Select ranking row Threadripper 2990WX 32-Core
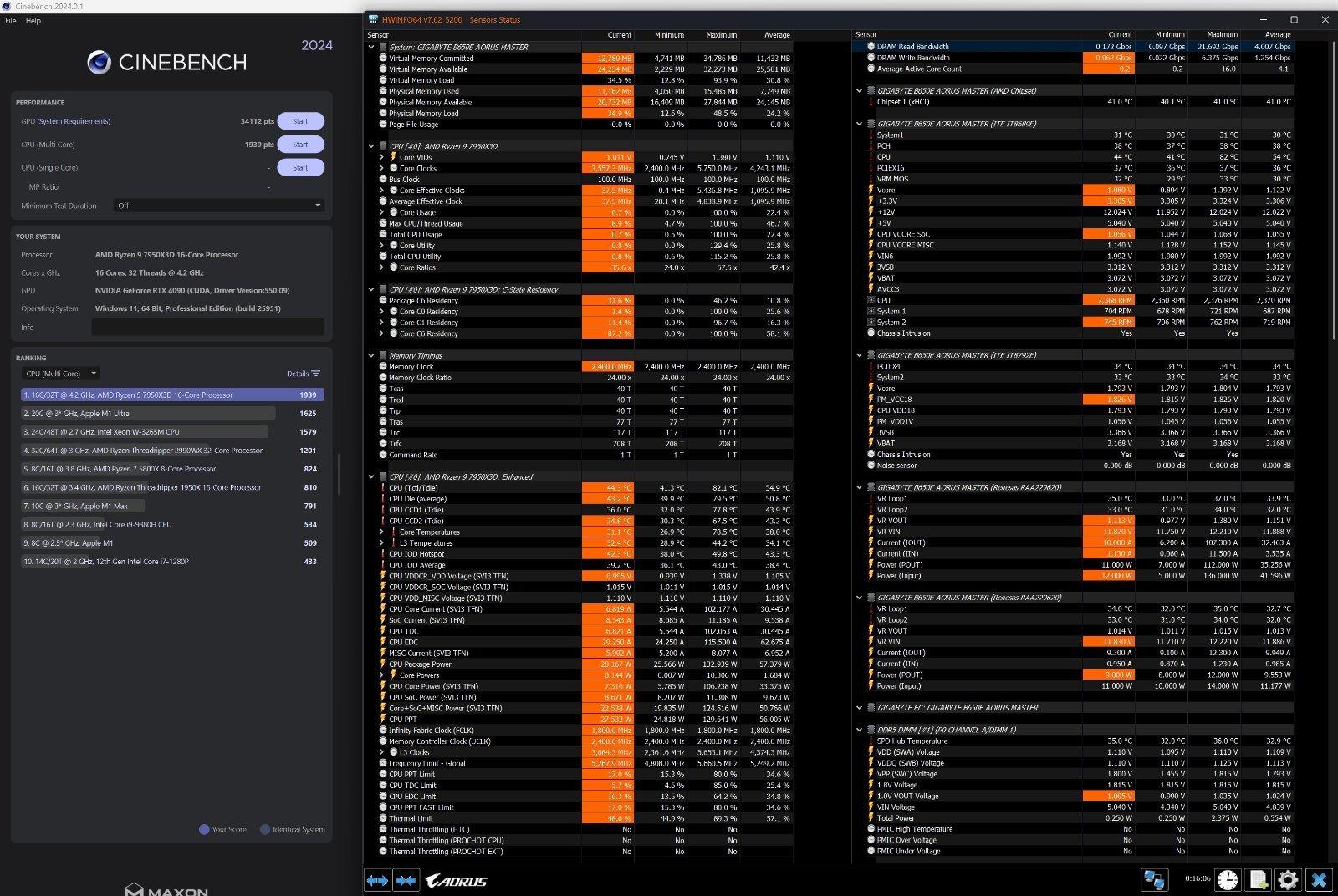1338x896 pixels. [172, 451]
